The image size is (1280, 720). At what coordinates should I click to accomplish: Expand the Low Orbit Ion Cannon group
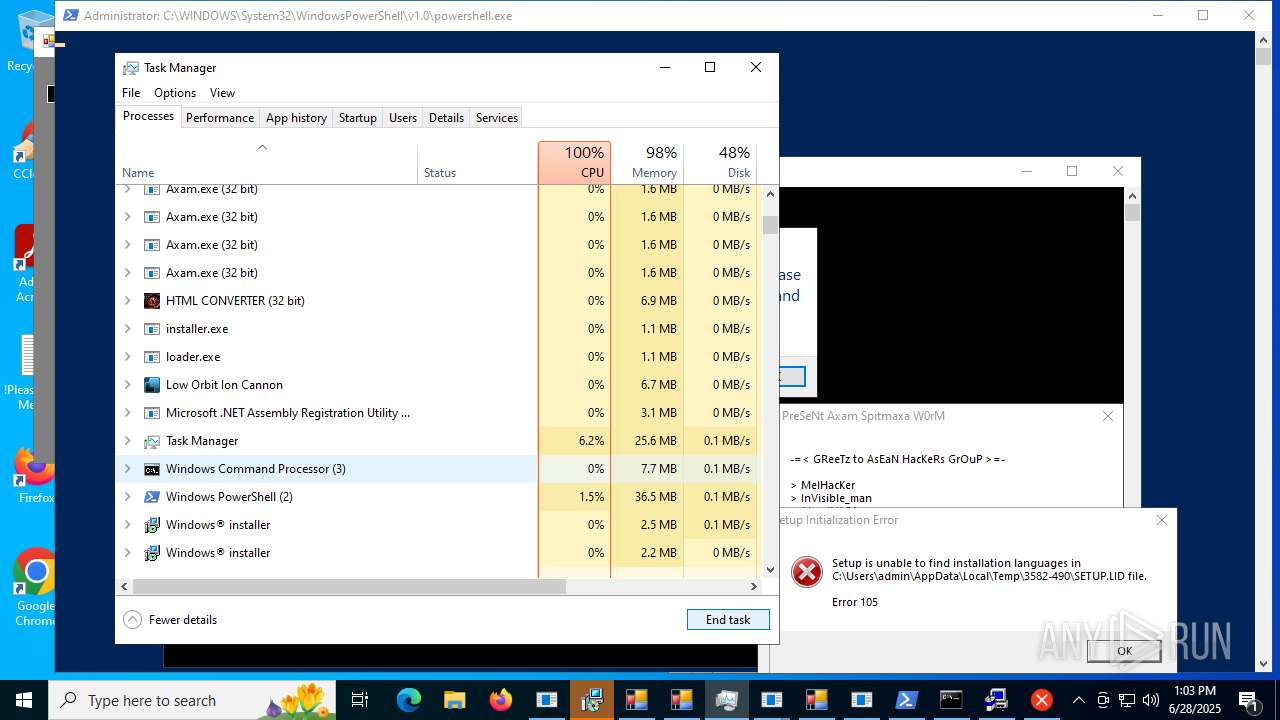[127, 385]
